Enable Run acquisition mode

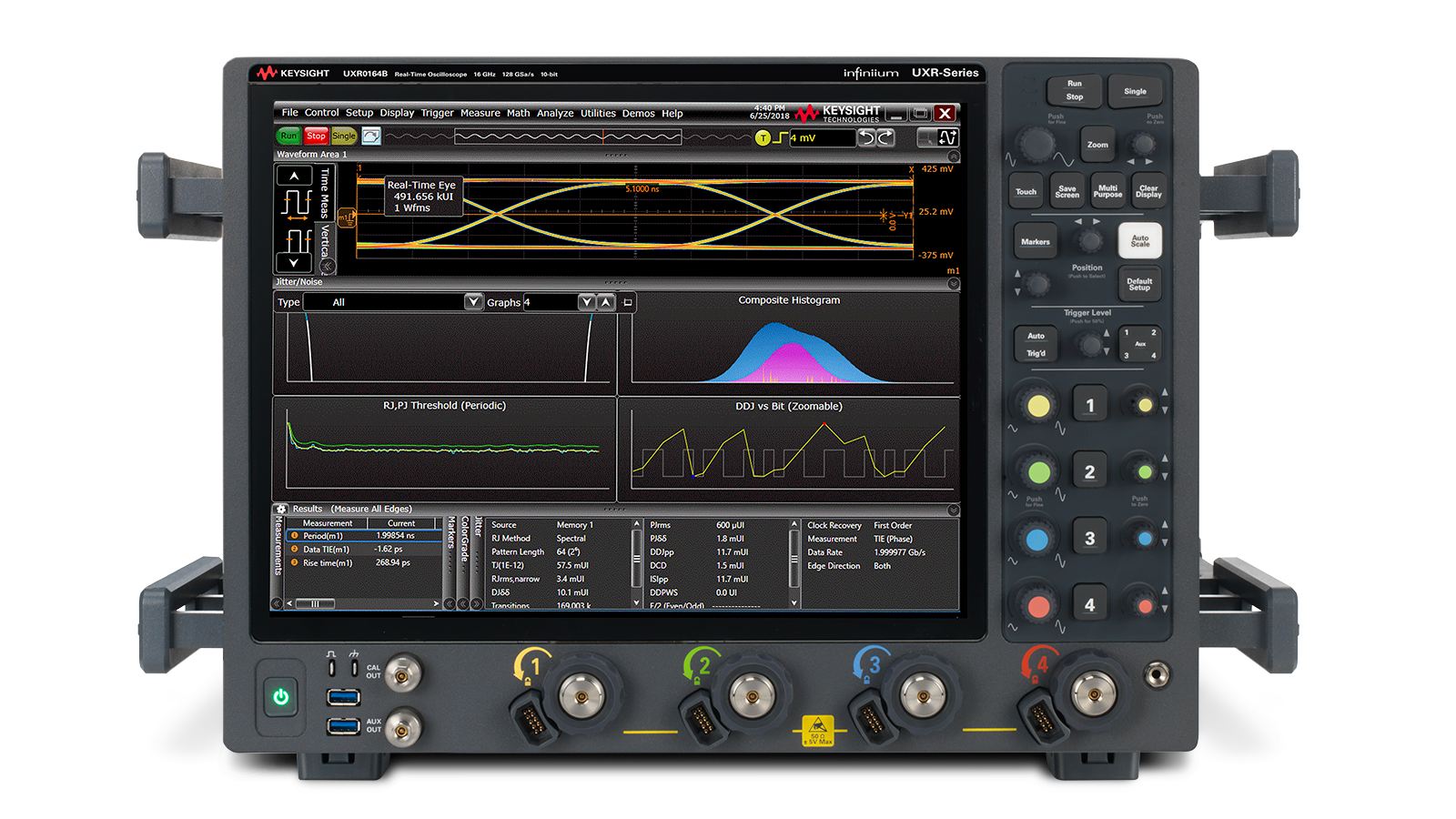pos(289,136)
